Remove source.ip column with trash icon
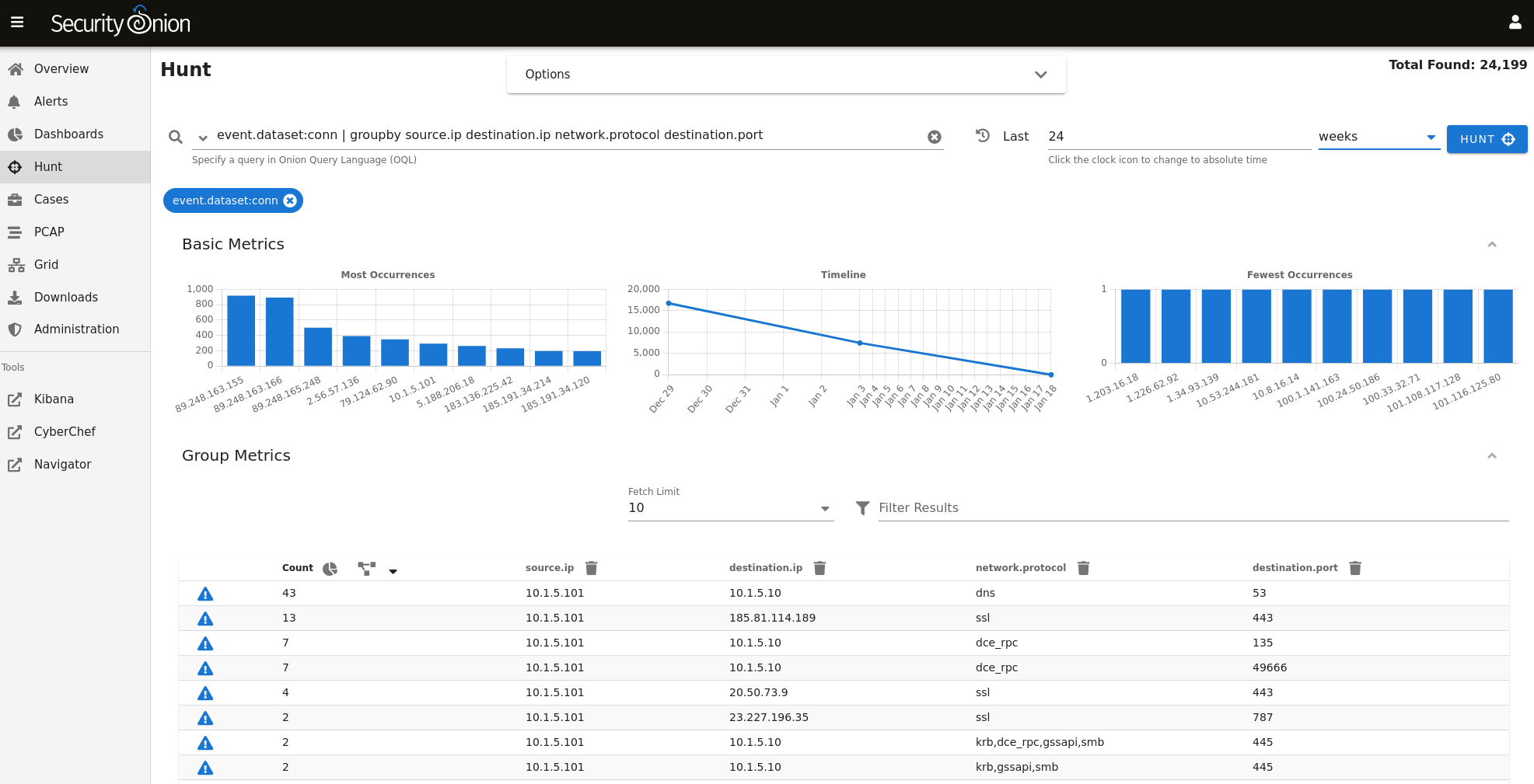1534x784 pixels. coord(592,568)
